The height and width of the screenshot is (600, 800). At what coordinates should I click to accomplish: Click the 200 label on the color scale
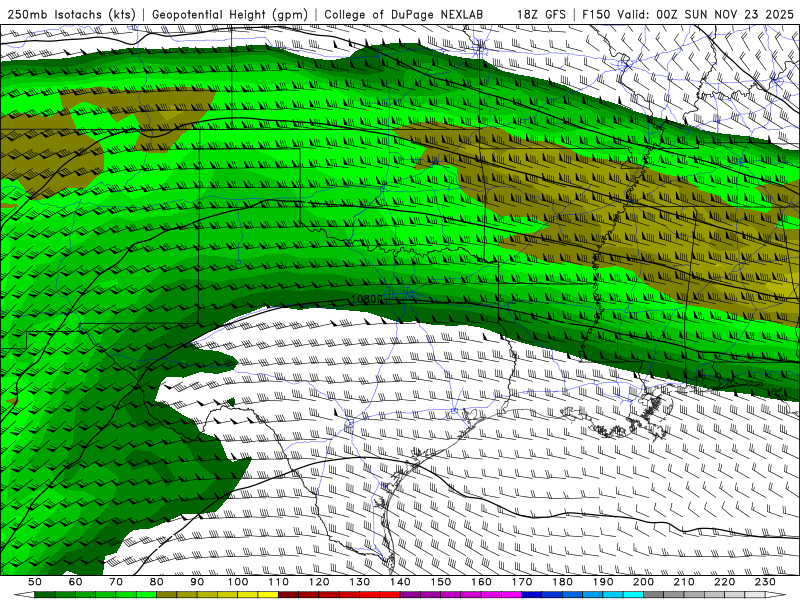pos(644,582)
